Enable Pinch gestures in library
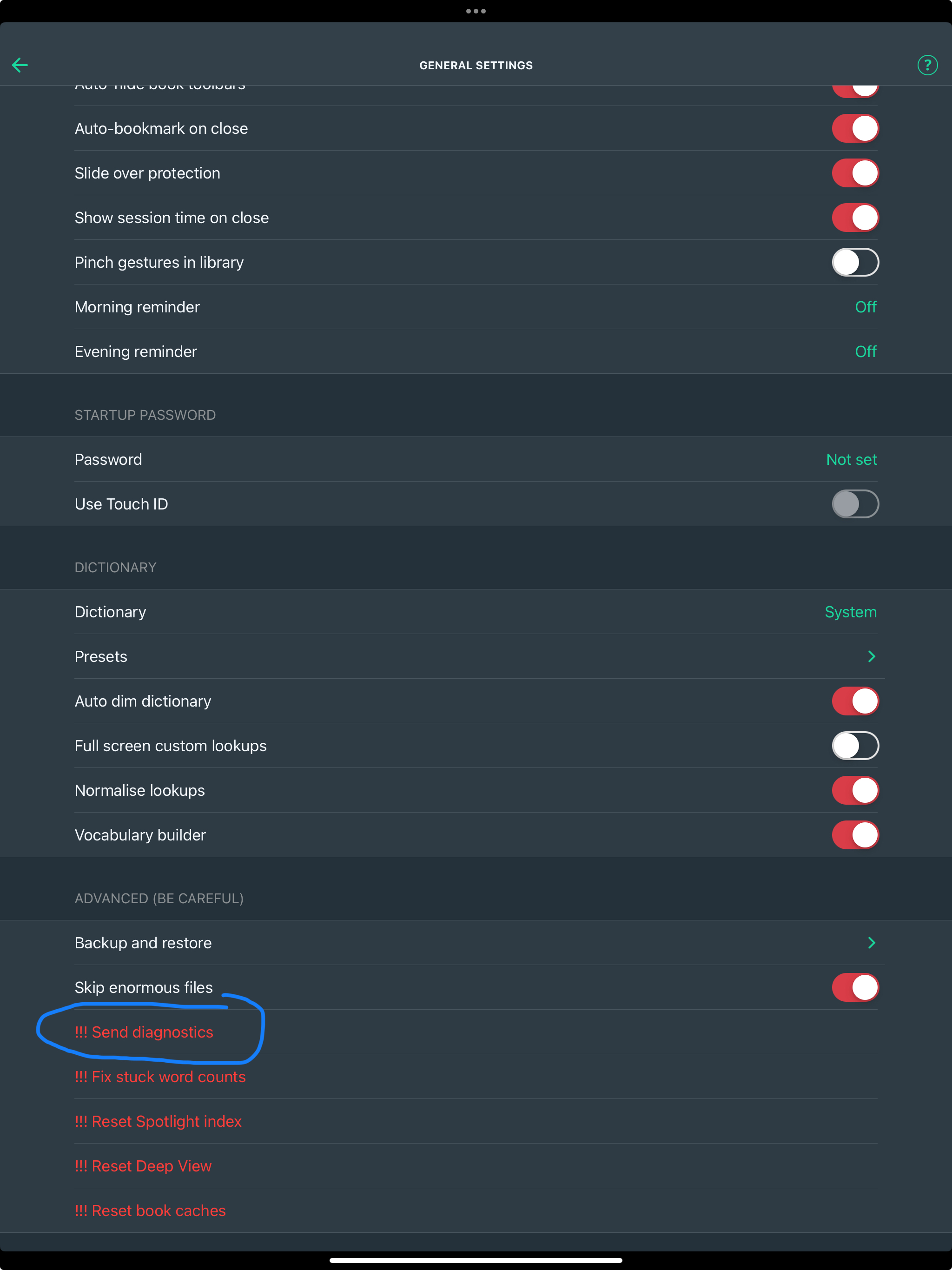This screenshot has height=1270, width=952. (x=854, y=262)
